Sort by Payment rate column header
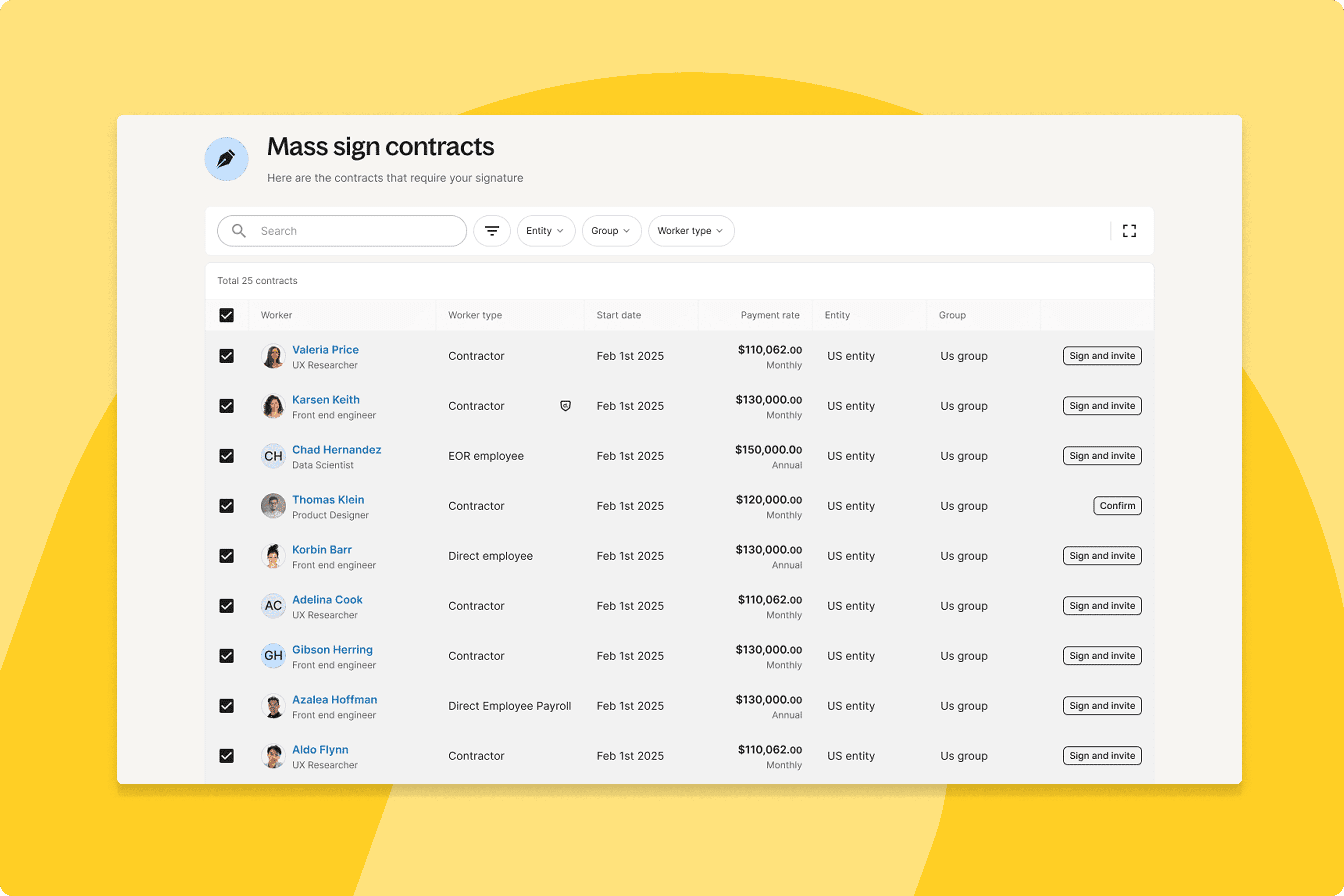 point(770,315)
